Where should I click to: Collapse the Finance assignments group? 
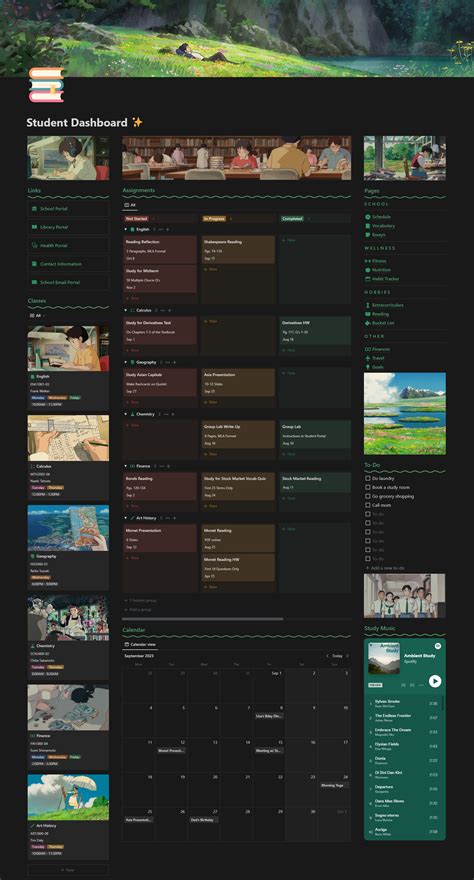pyautogui.click(x=125, y=466)
